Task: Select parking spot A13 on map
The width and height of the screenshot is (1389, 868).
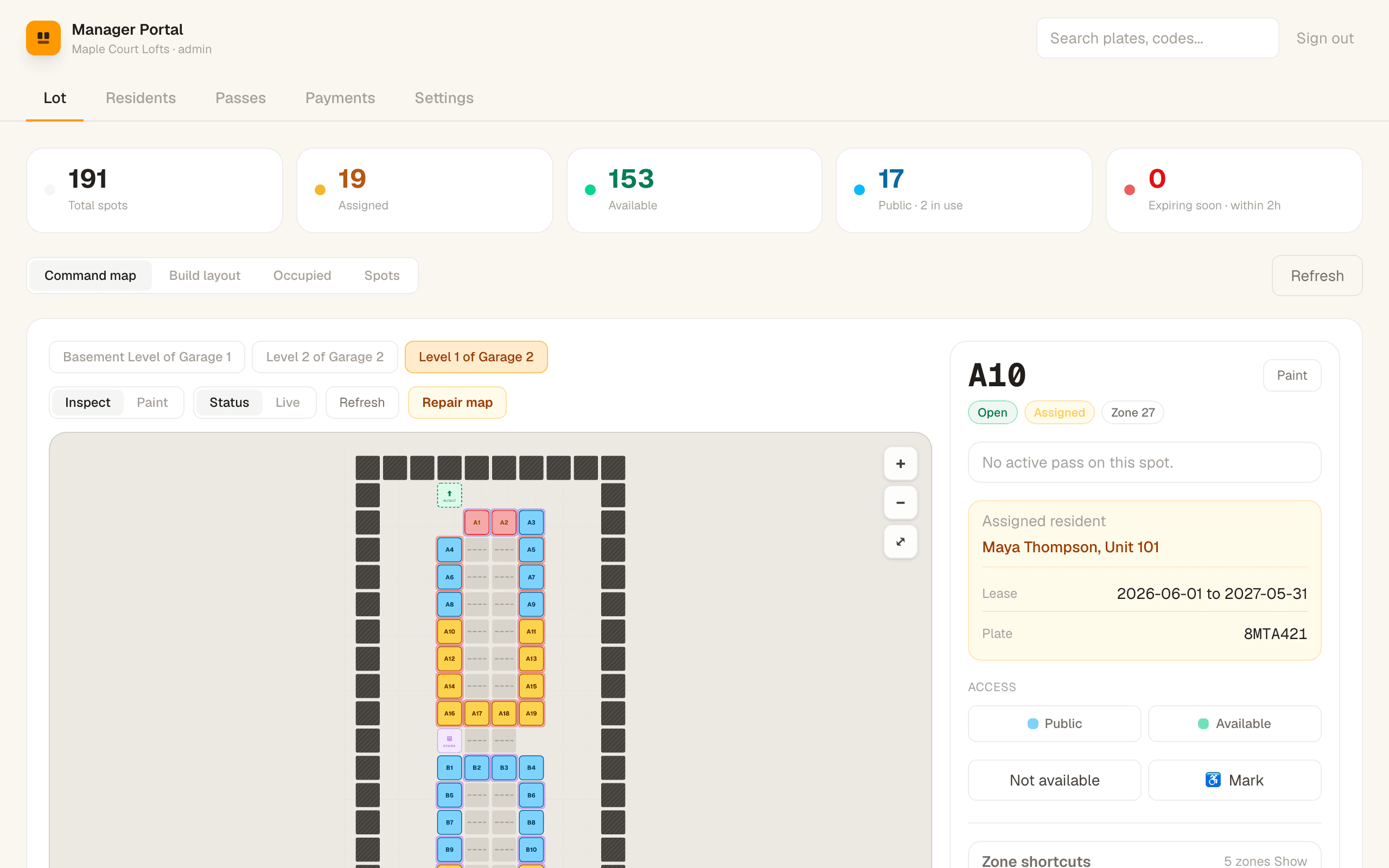Action: [531, 659]
